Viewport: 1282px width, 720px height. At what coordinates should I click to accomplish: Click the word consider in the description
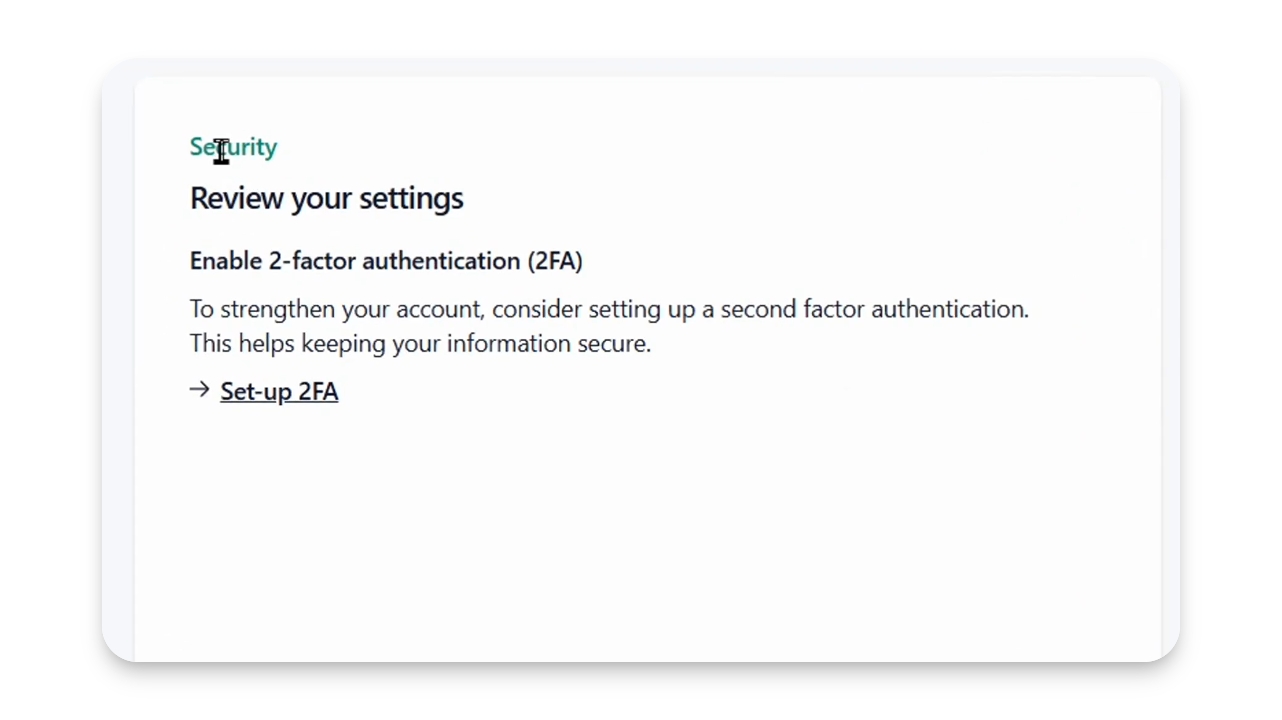(x=536, y=309)
